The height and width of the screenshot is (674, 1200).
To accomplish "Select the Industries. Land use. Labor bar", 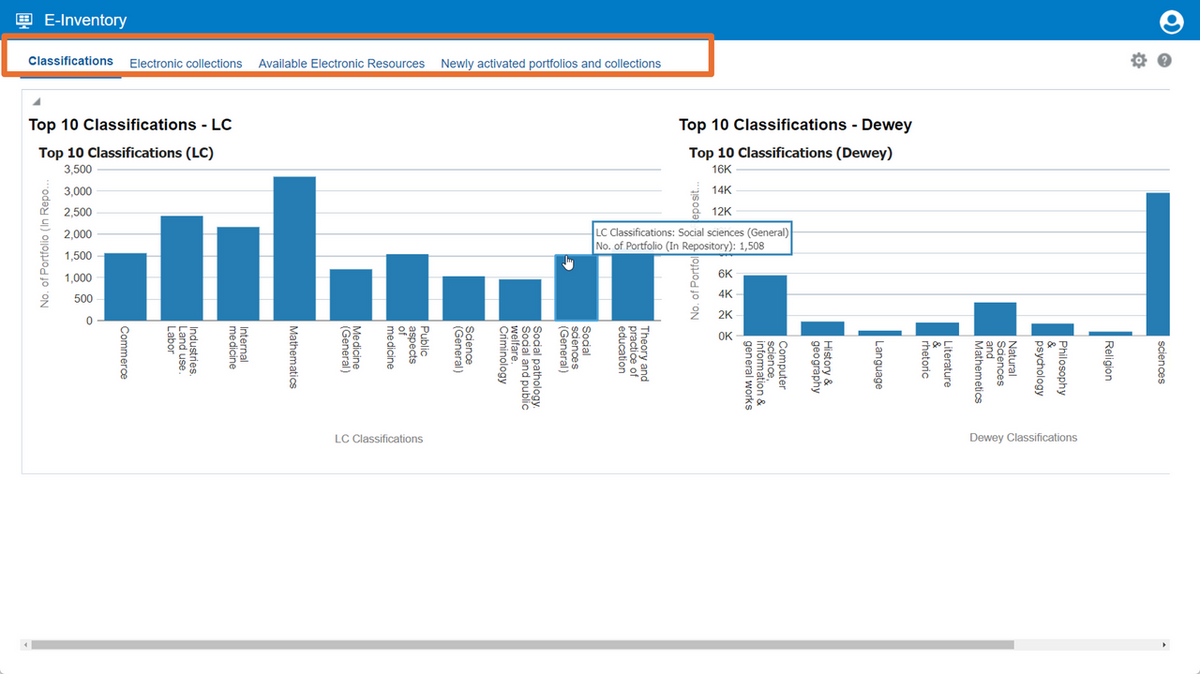I will coord(182,268).
